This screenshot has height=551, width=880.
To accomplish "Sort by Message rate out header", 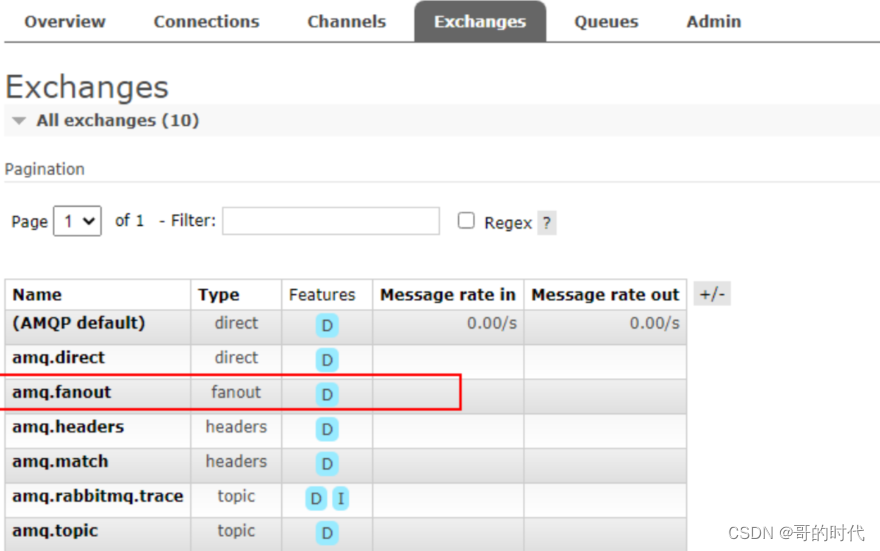I will (605, 295).
